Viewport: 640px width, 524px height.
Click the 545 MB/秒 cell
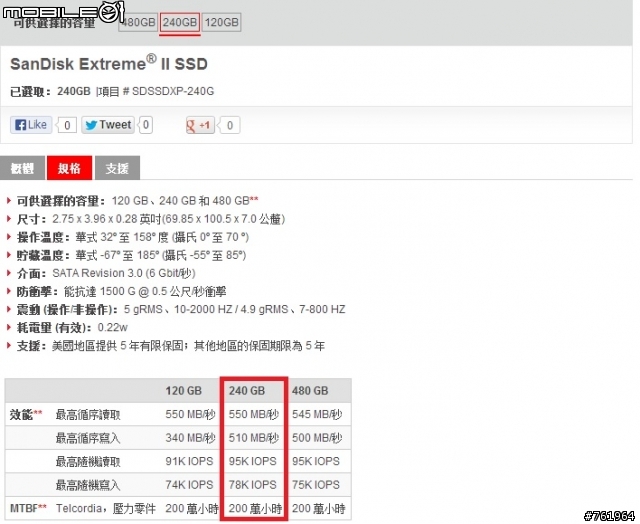point(317,415)
